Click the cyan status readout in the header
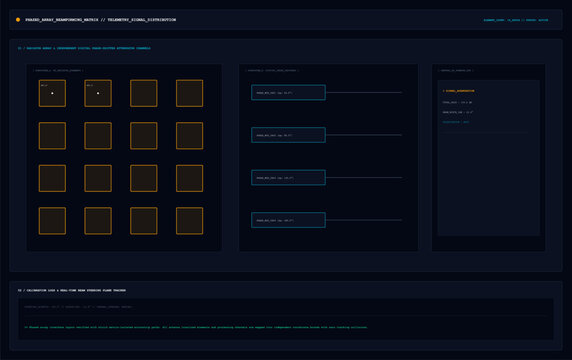The height and width of the screenshot is (360, 572). click(515, 20)
